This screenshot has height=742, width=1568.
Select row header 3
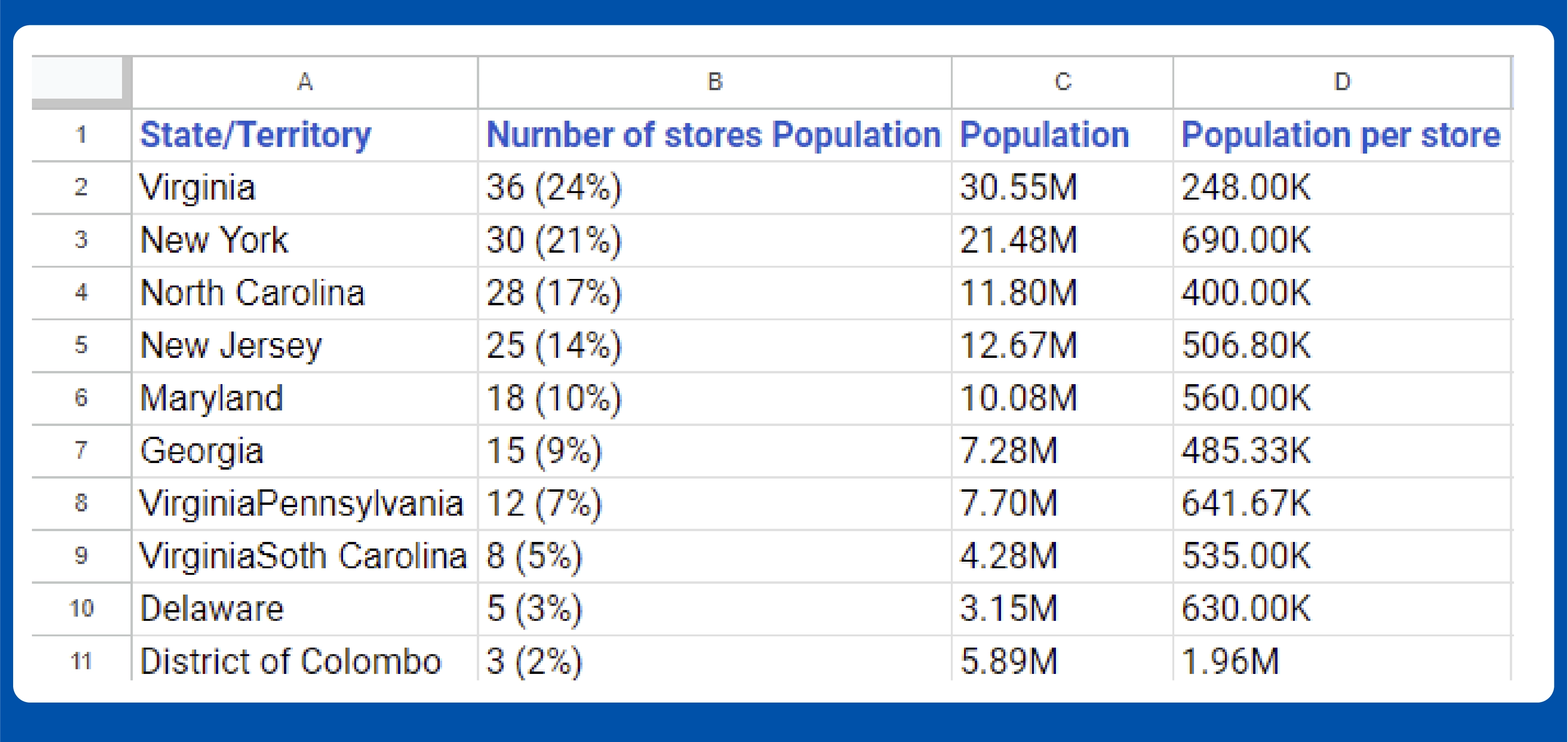click(x=81, y=240)
